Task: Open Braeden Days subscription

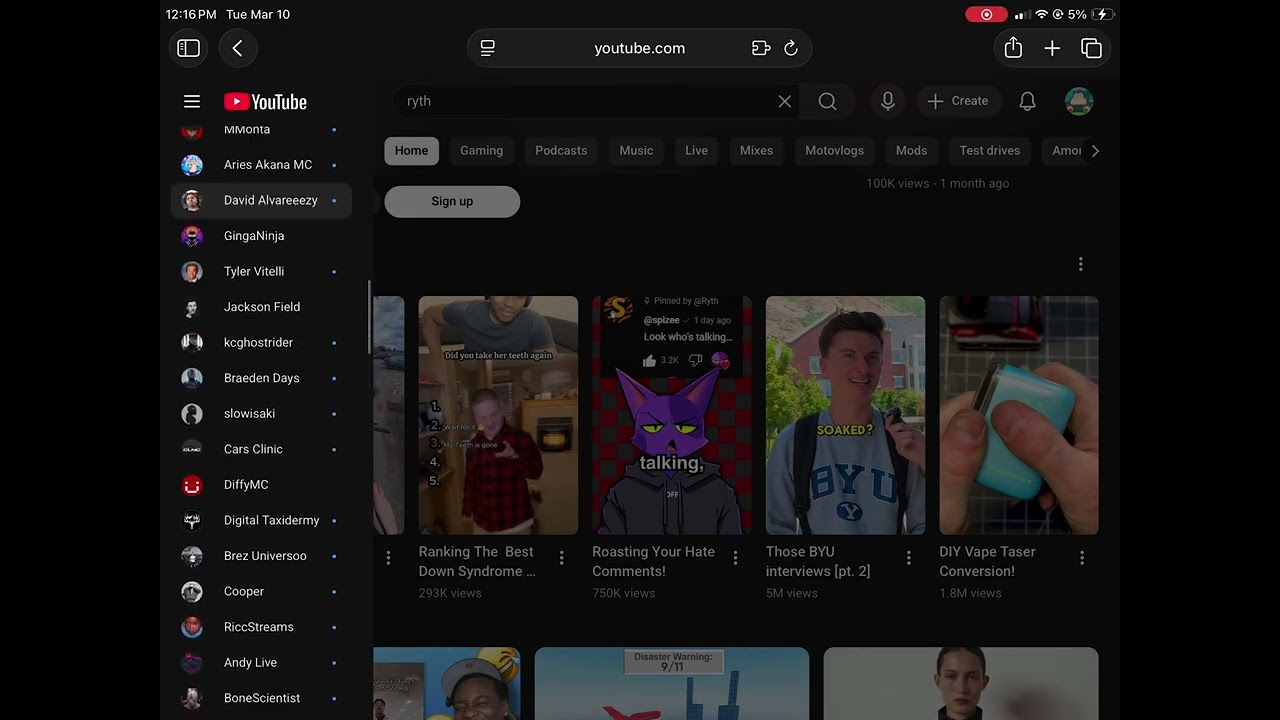Action: tap(262, 378)
